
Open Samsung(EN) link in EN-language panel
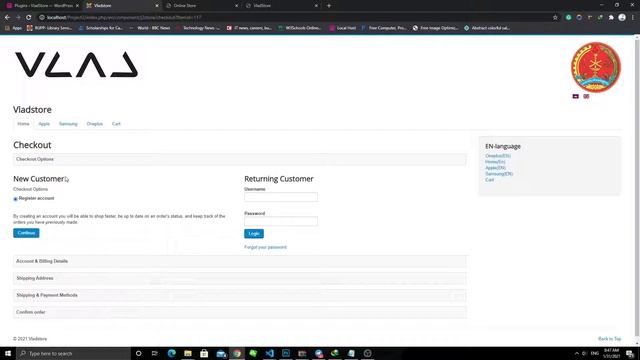[x=499, y=174]
